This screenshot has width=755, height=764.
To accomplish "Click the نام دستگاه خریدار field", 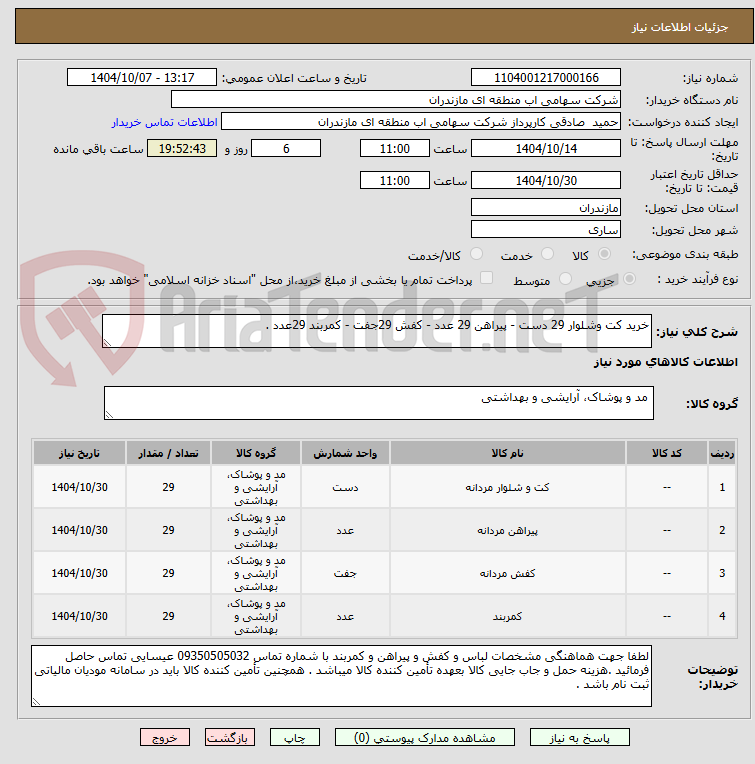I will tap(396, 99).
